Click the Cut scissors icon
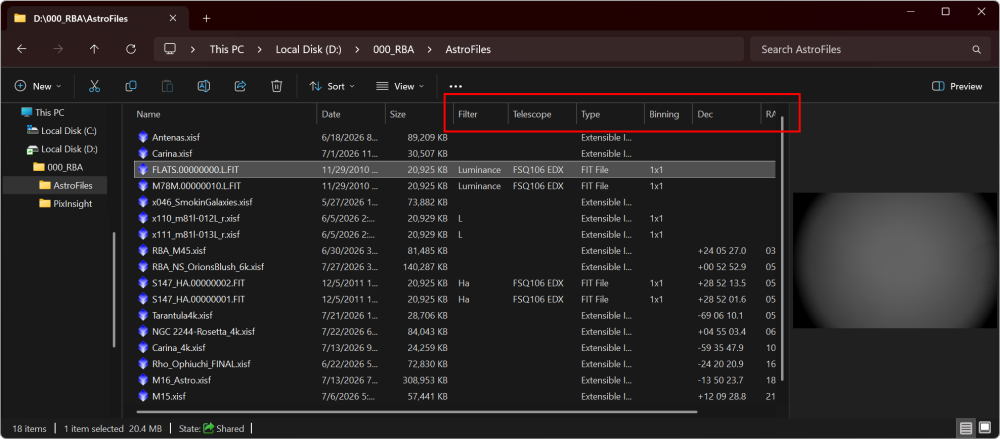The image size is (1000, 439). pos(94,86)
